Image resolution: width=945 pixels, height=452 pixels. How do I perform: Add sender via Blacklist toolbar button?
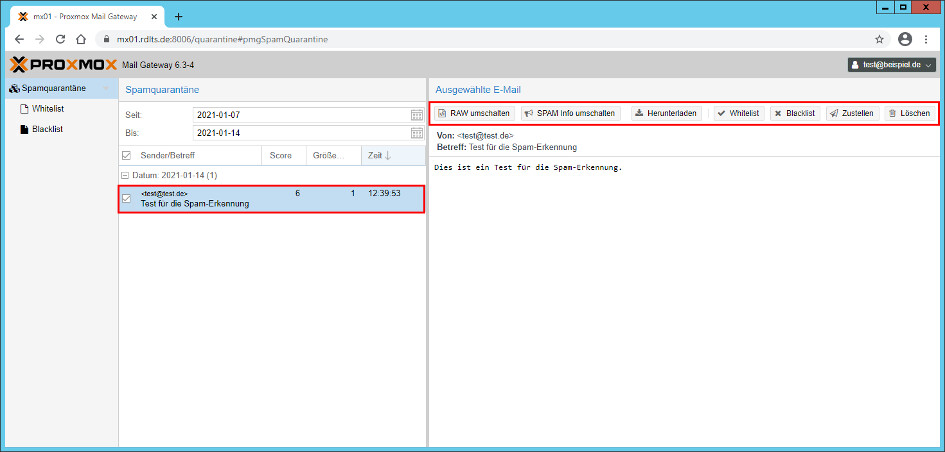[794, 113]
